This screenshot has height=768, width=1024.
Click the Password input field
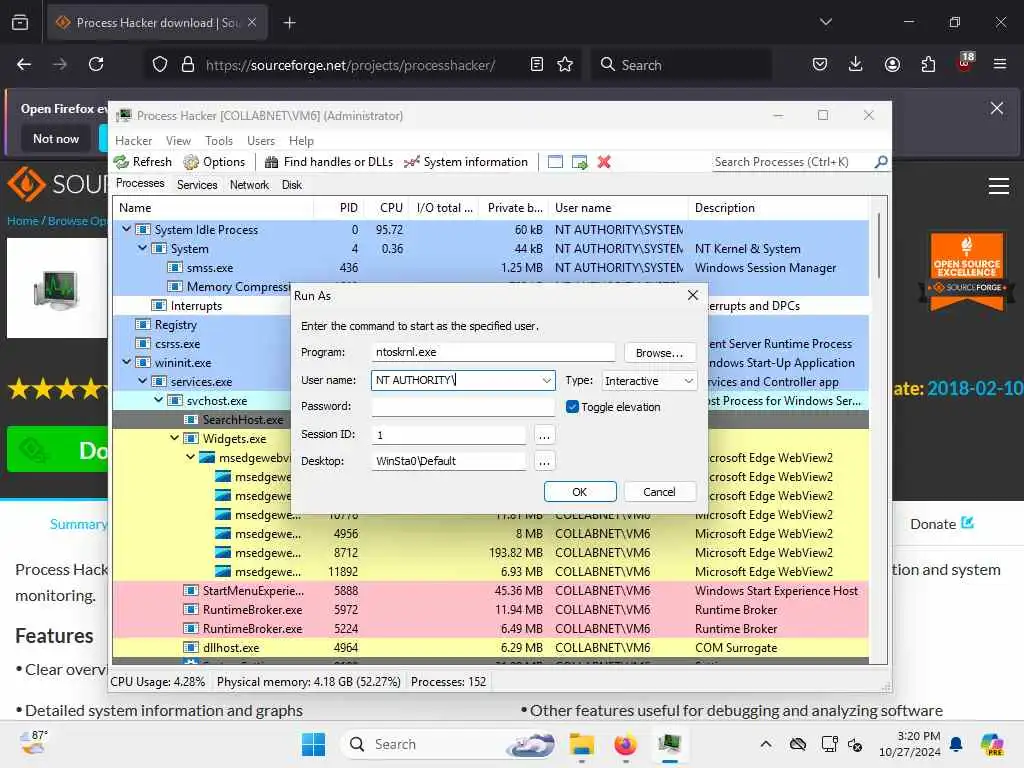point(463,406)
